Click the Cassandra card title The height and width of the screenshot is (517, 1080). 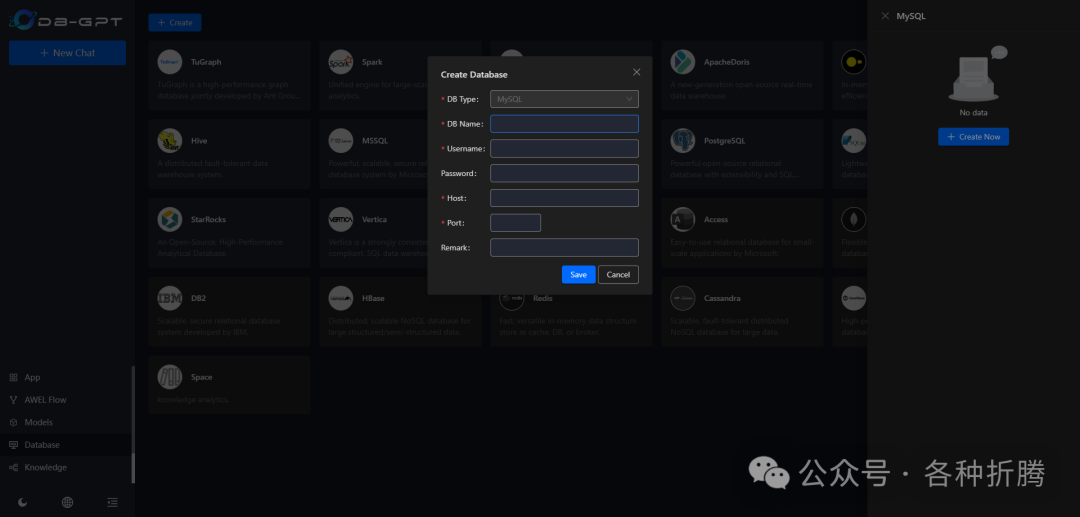click(723, 298)
